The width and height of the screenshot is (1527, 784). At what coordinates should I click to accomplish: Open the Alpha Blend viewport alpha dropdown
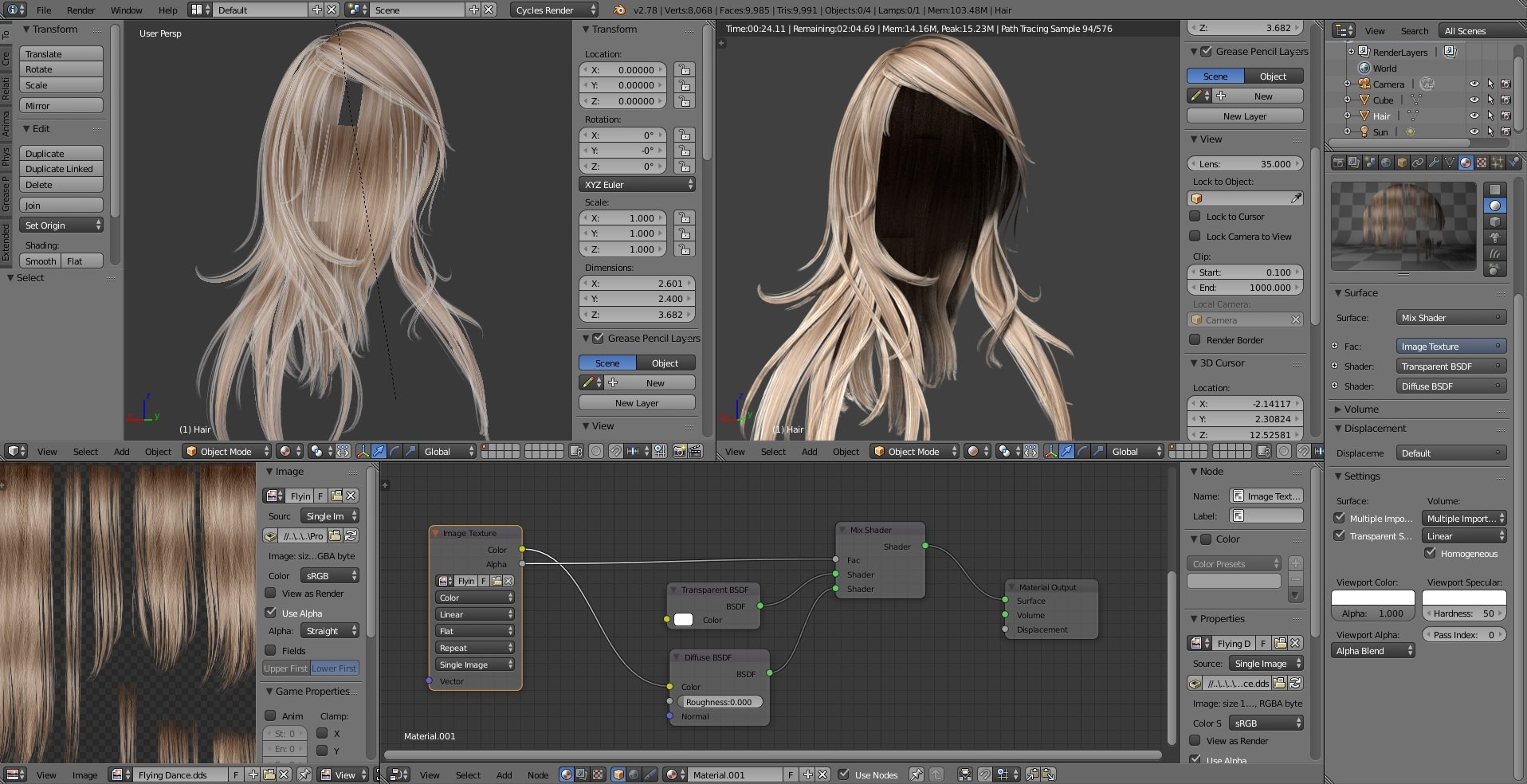point(1372,651)
